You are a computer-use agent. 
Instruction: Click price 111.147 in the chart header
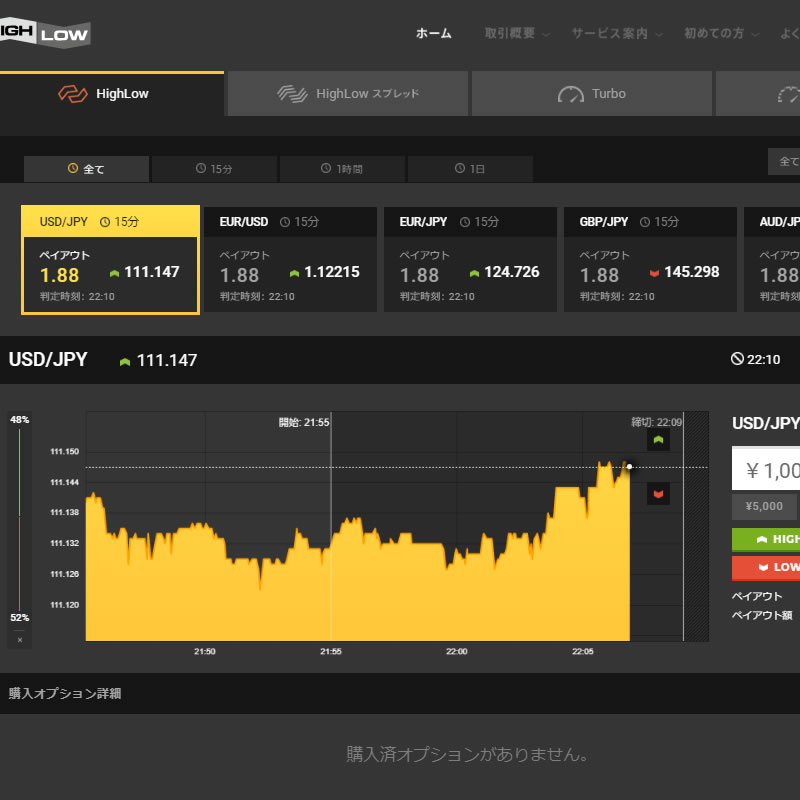167,361
